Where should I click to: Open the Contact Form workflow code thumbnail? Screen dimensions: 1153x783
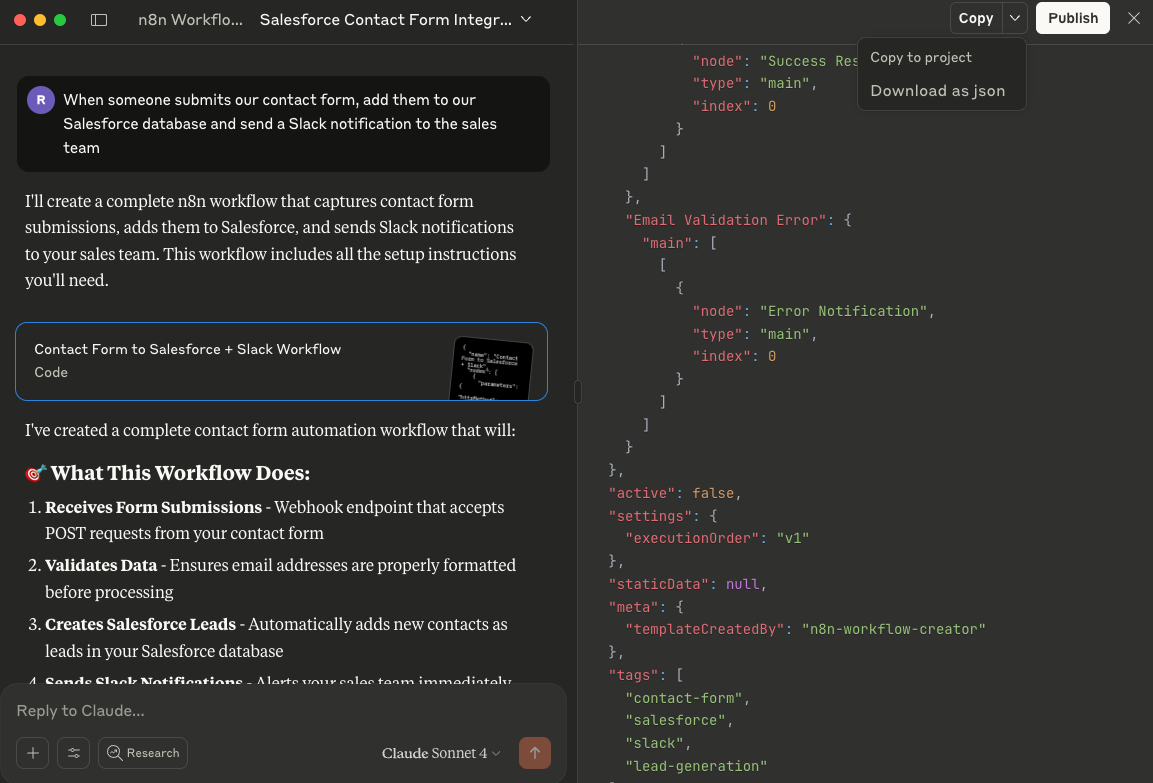click(x=491, y=368)
